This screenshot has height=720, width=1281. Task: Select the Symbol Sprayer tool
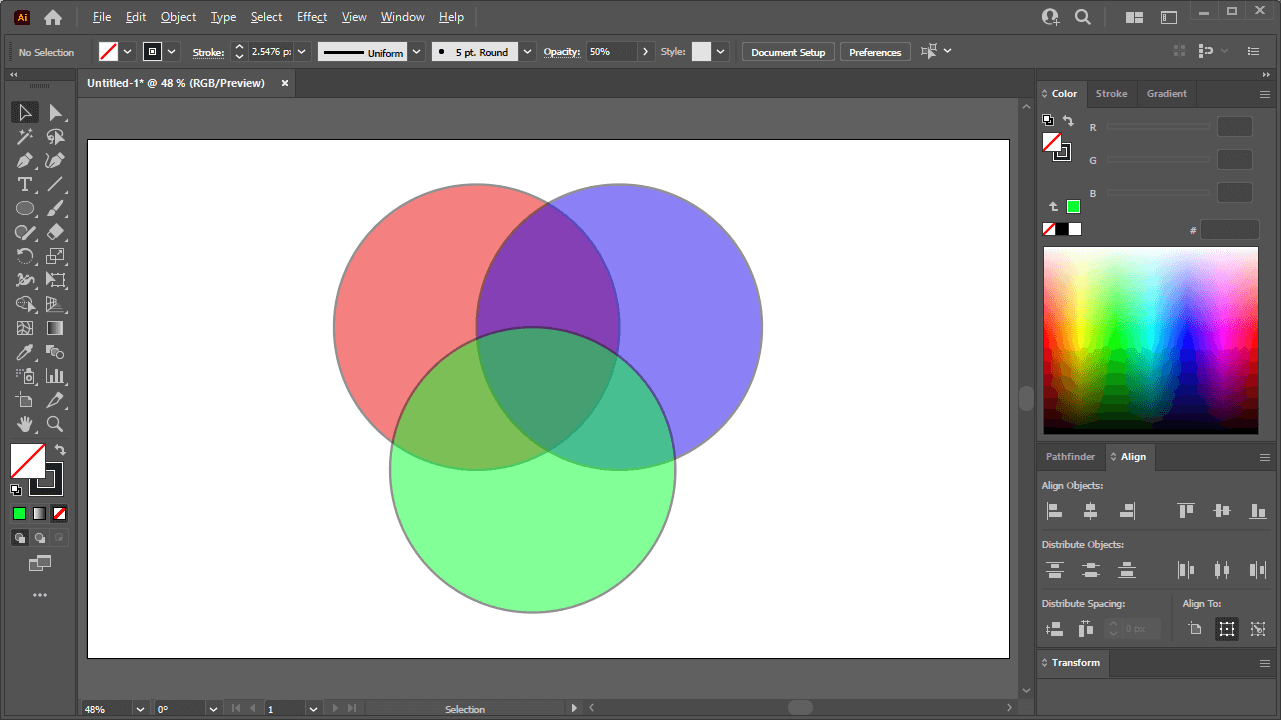25,376
